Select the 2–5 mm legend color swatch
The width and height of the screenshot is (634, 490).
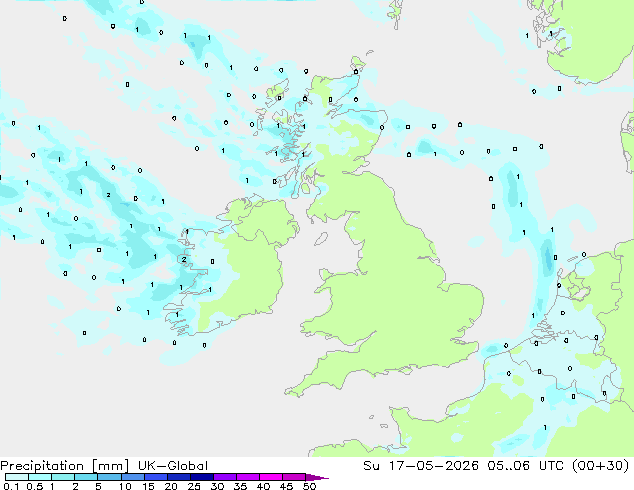pos(86,477)
